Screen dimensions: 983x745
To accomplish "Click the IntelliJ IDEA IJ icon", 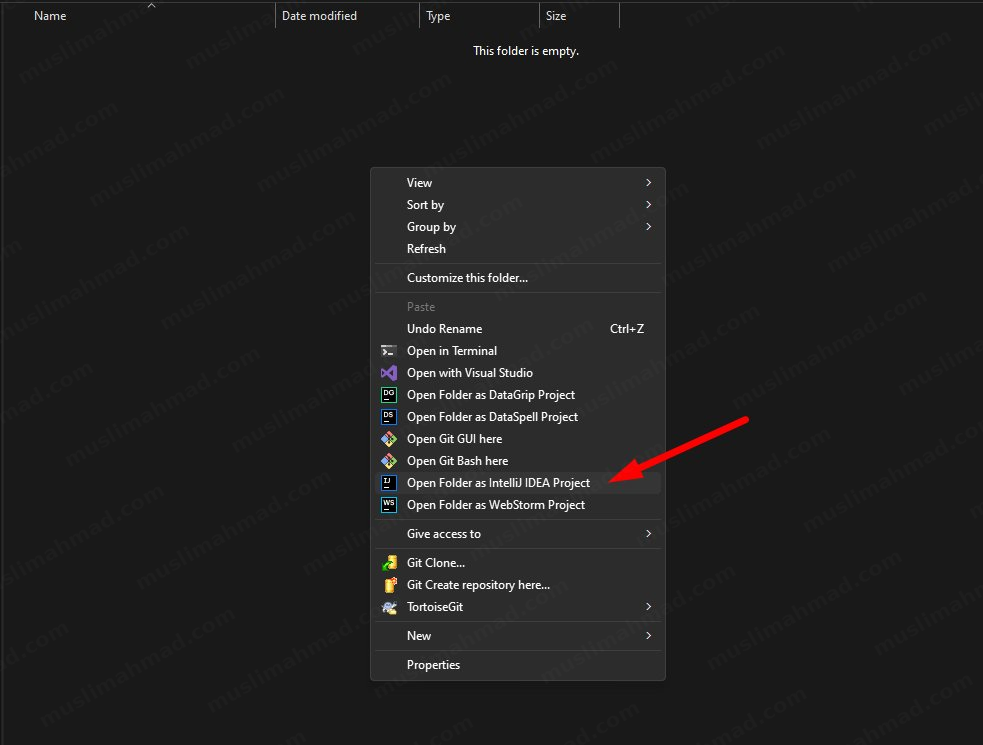I will tap(389, 483).
